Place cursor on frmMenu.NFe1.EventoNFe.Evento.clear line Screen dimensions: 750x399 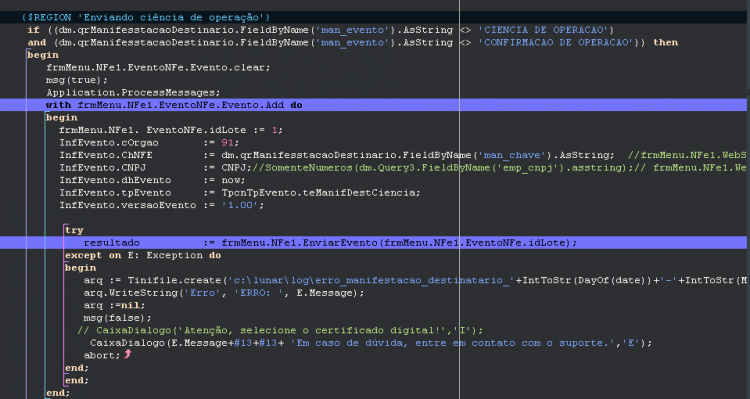pos(158,67)
